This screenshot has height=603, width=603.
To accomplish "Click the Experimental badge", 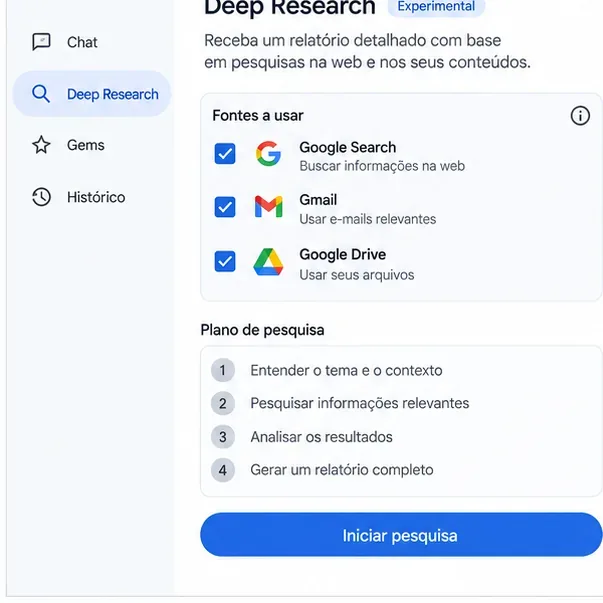I will (436, 7).
